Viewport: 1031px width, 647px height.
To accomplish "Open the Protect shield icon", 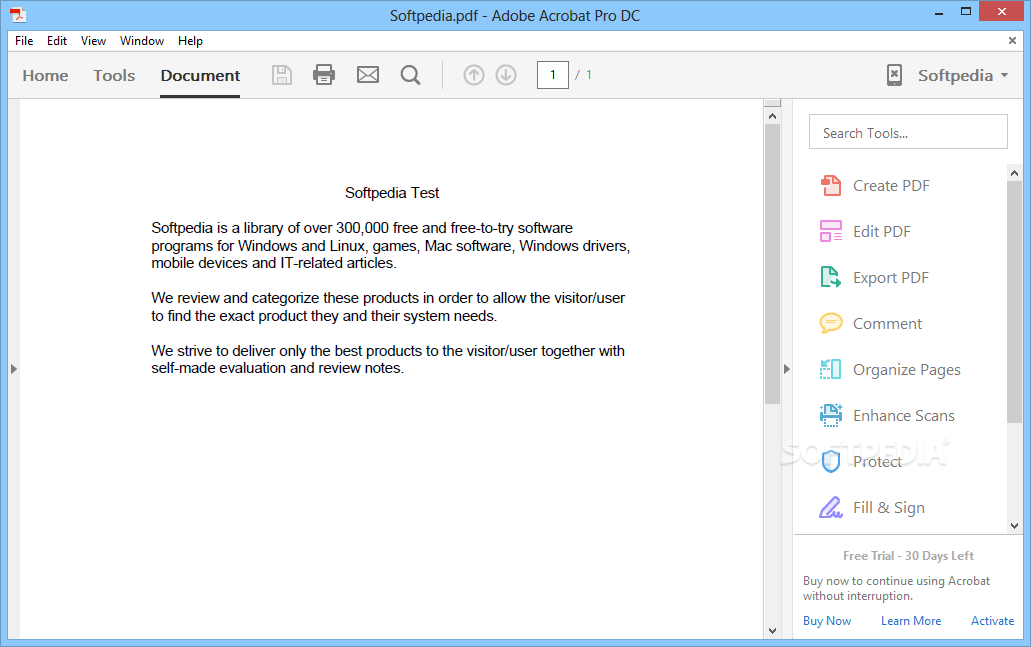I will pos(830,462).
